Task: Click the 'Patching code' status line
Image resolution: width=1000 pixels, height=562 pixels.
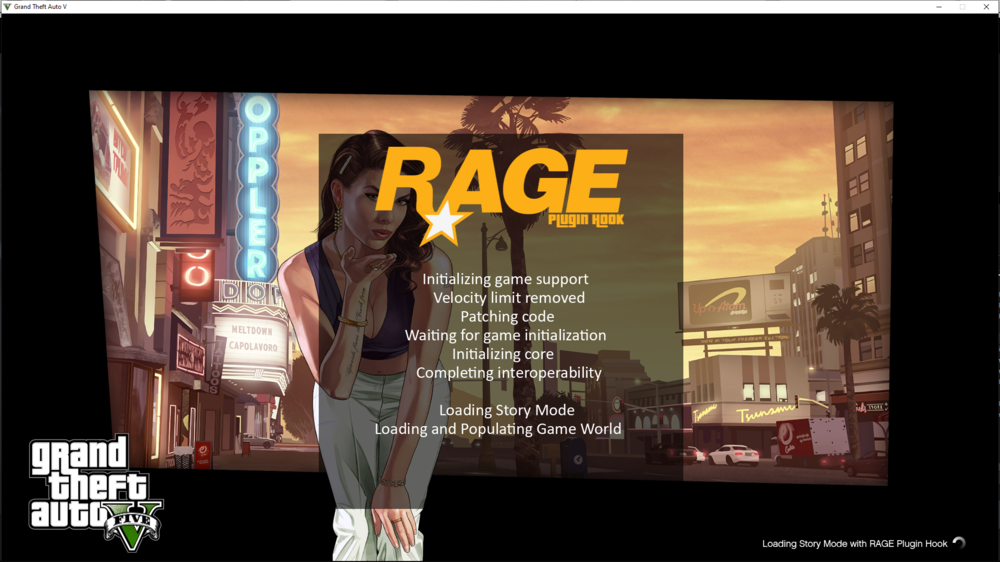Action: coord(507,317)
